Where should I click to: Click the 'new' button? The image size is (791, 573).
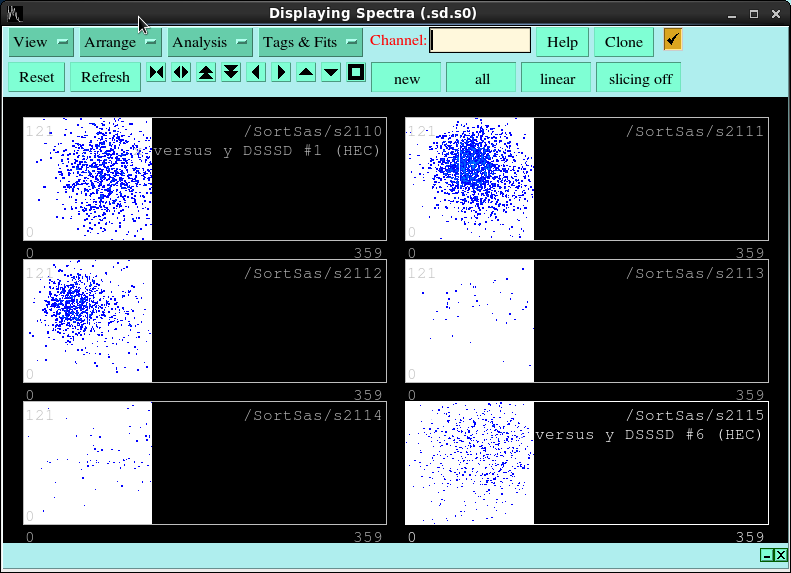click(x=407, y=79)
